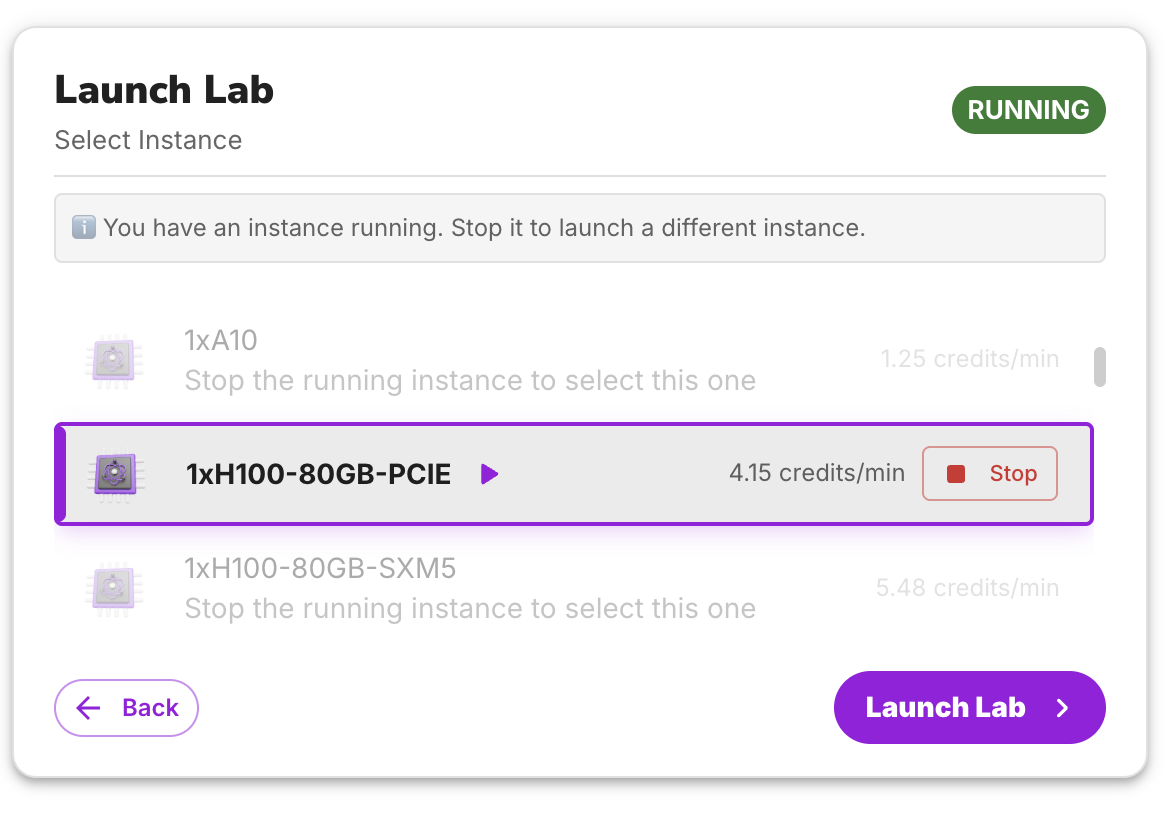Viewport: 1164px width, 816px height.
Task: Click the 1.25 credits/min price
Action: click(x=969, y=359)
